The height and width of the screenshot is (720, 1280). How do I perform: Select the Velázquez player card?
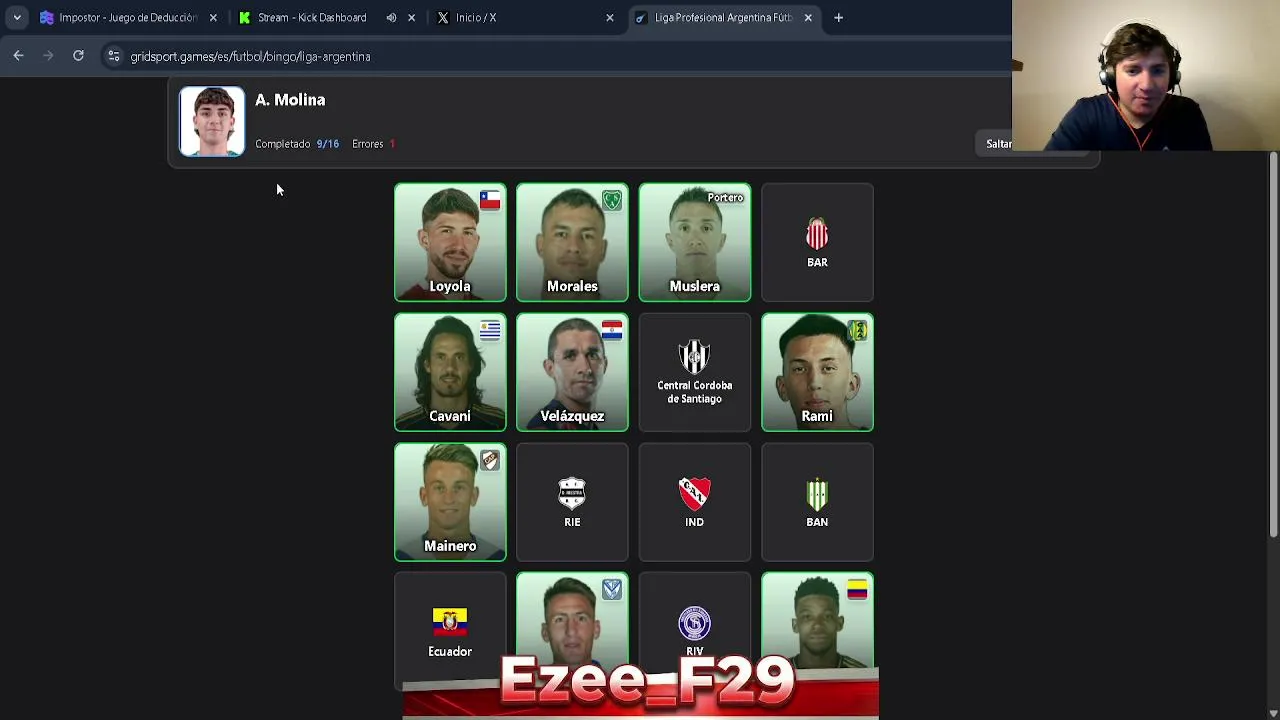click(x=572, y=372)
